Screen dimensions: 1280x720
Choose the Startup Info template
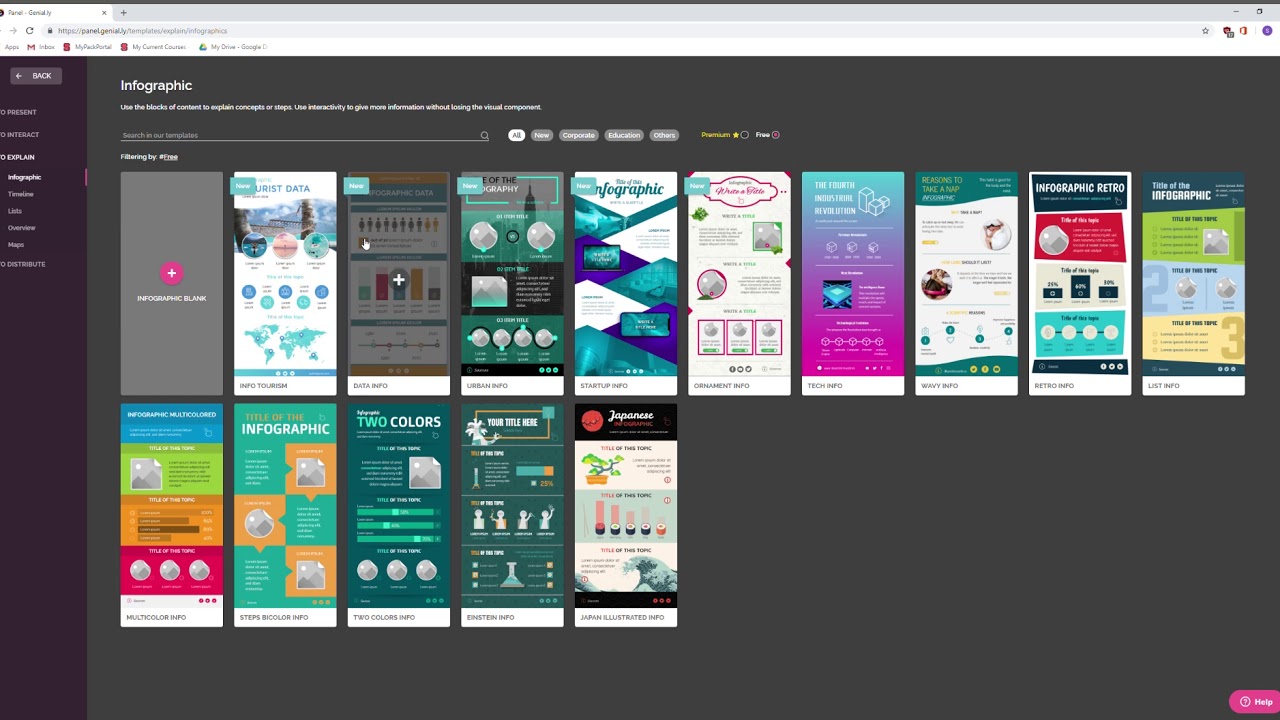pos(626,284)
